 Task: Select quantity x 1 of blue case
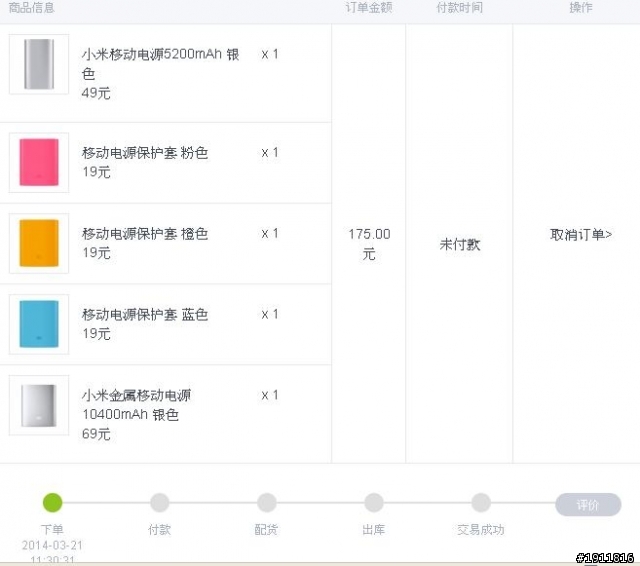[x=270, y=314]
